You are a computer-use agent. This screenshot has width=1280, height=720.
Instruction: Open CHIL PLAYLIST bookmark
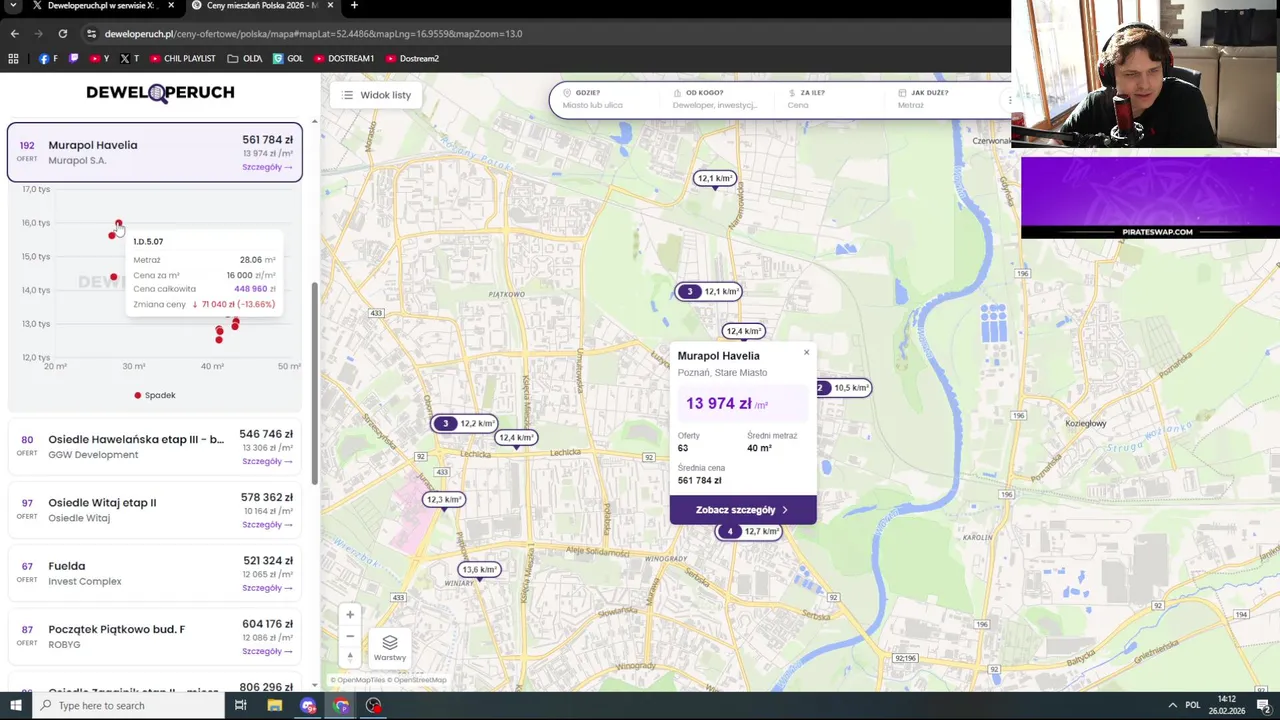(183, 59)
